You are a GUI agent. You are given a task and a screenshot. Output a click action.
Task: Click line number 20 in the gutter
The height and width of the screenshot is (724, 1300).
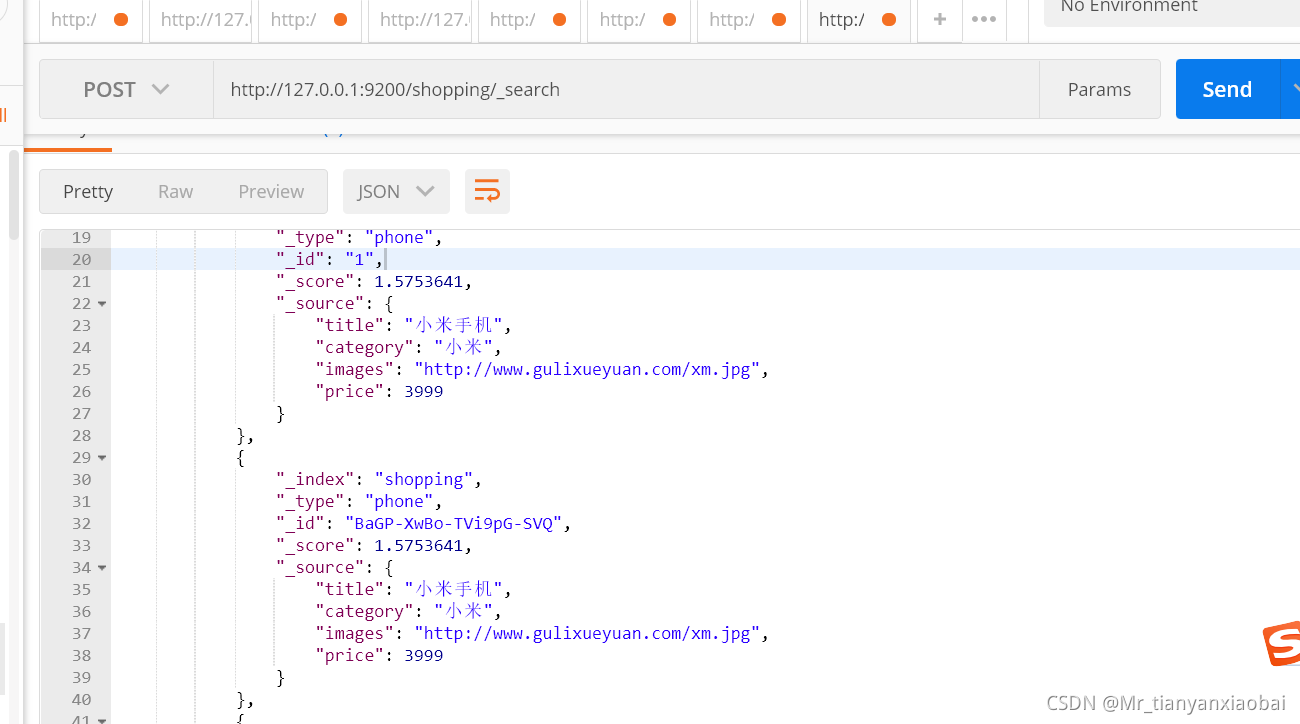pos(81,259)
